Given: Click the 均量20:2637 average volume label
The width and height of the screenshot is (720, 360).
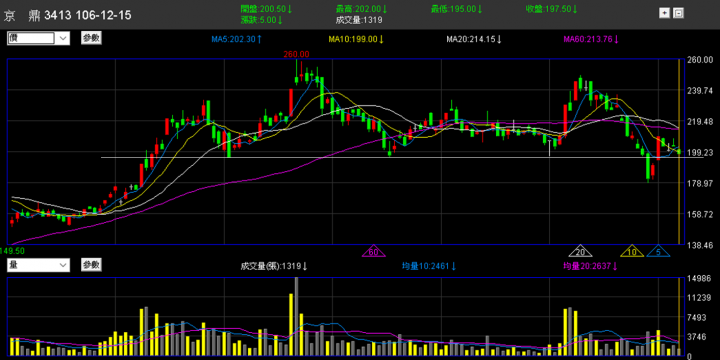Looking at the screenshot, I should [x=591, y=266].
